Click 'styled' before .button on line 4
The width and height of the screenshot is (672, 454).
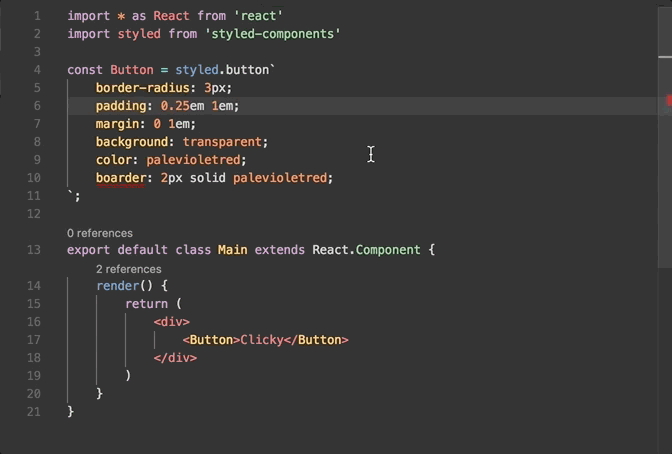[197, 70]
